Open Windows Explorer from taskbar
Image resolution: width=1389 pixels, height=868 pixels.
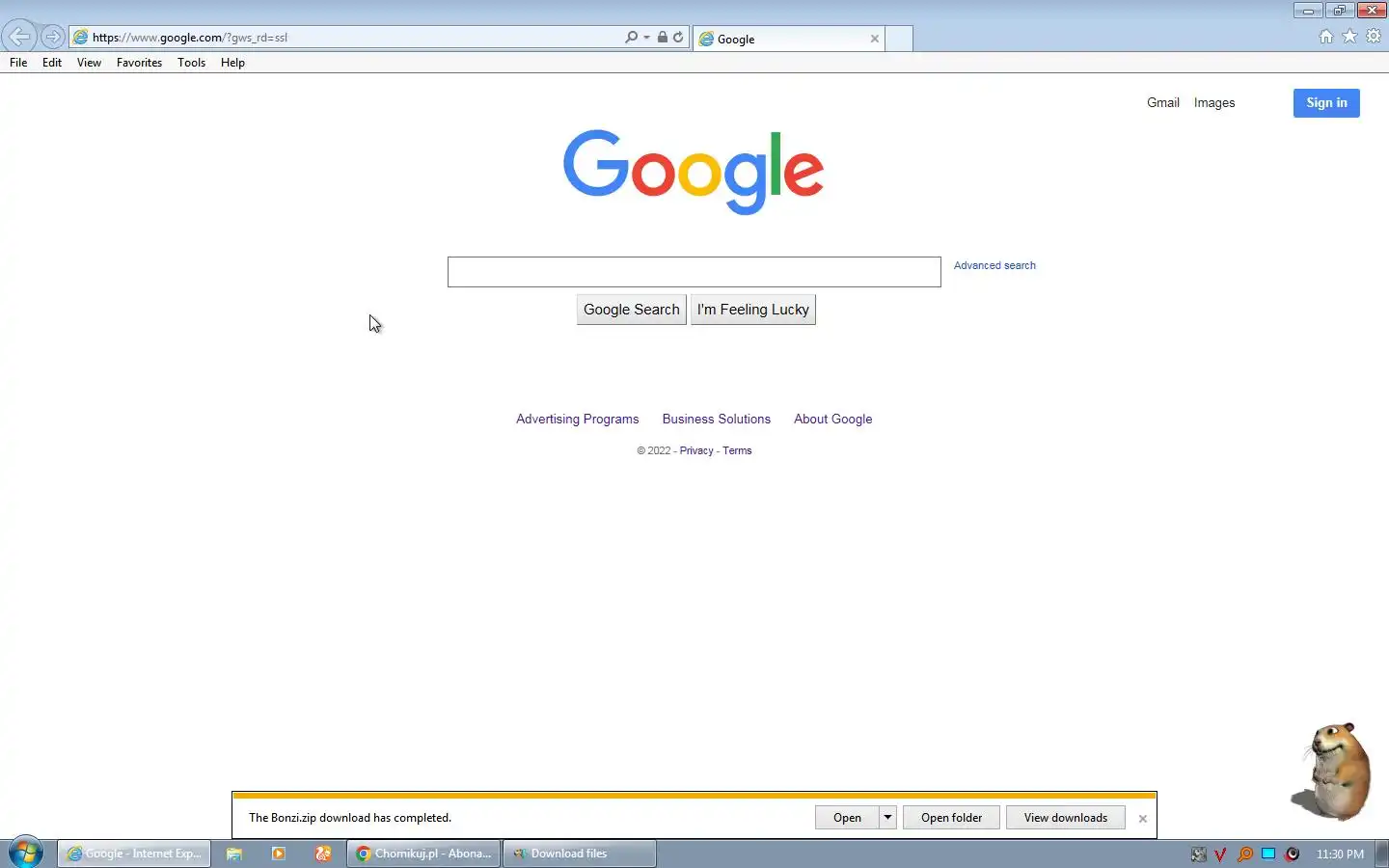pyautogui.click(x=234, y=854)
